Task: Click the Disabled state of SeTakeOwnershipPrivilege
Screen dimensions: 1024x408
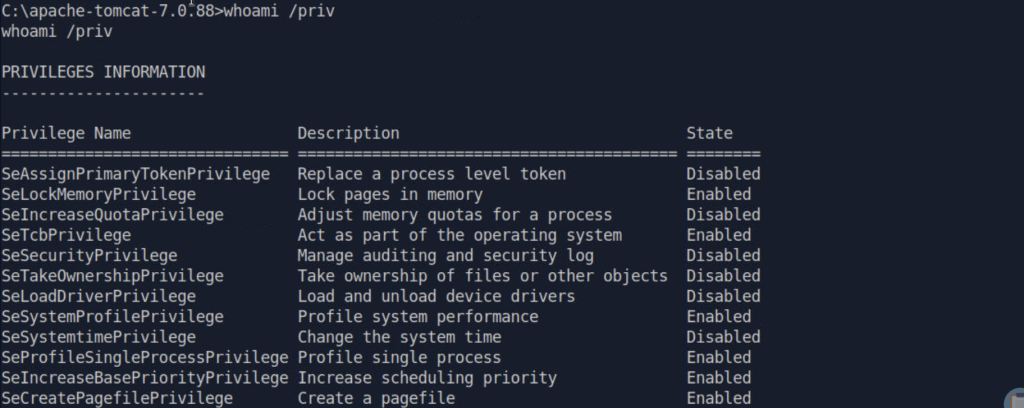Action: click(x=723, y=276)
